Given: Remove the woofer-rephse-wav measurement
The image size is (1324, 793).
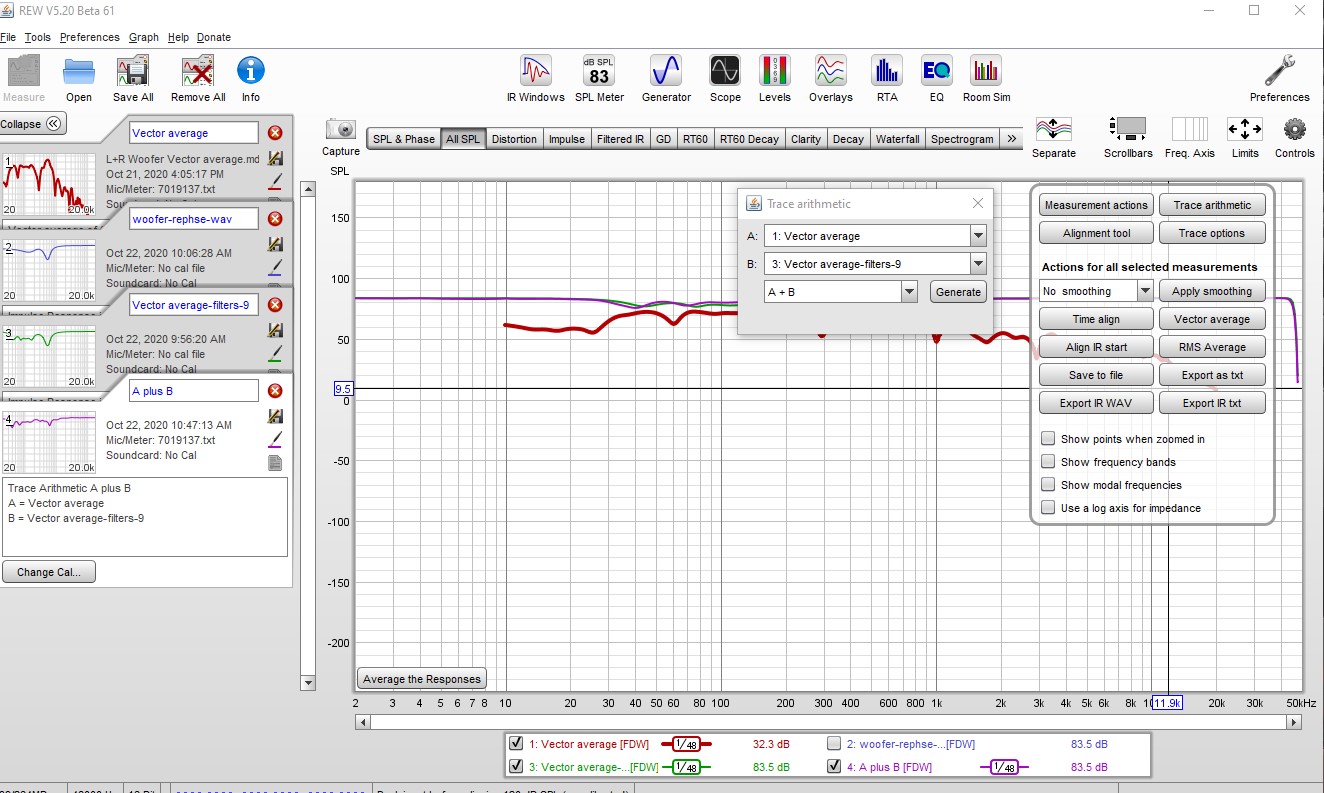Looking at the screenshot, I should click(275, 219).
